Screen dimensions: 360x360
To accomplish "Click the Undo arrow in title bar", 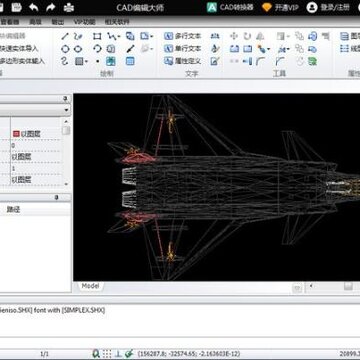I will [33, 7].
